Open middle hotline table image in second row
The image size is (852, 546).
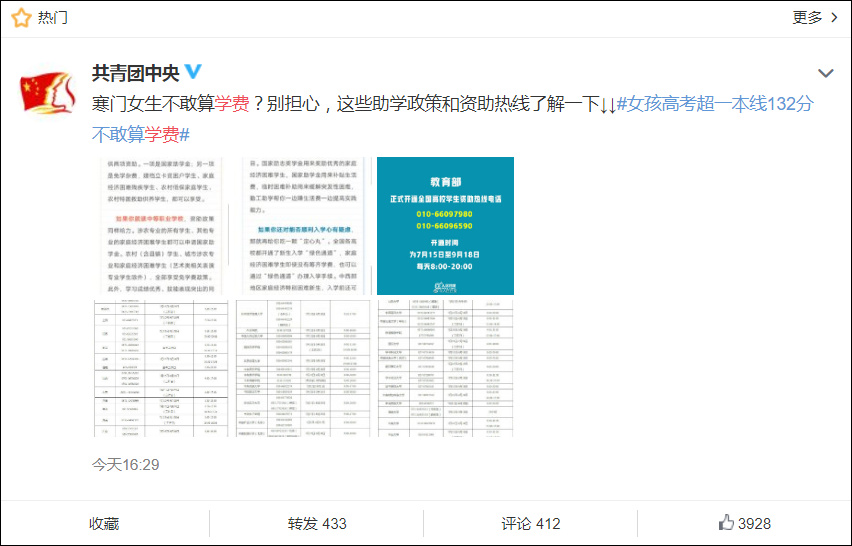point(303,368)
